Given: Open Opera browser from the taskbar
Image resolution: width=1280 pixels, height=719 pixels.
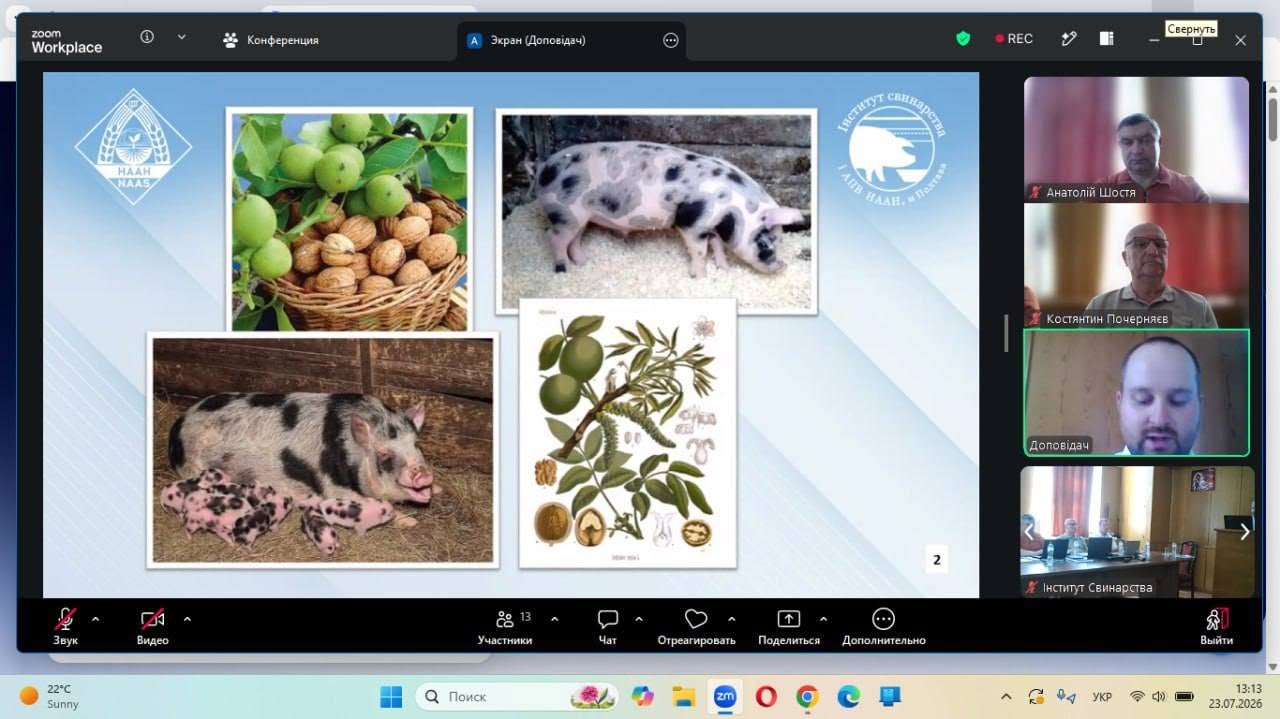Looking at the screenshot, I should (766, 696).
